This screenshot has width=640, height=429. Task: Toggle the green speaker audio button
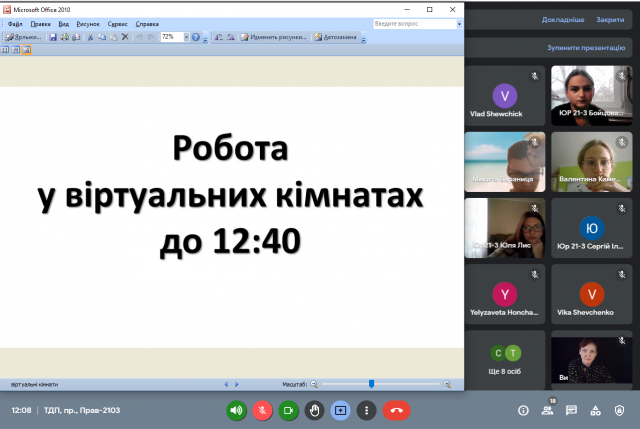[236, 411]
